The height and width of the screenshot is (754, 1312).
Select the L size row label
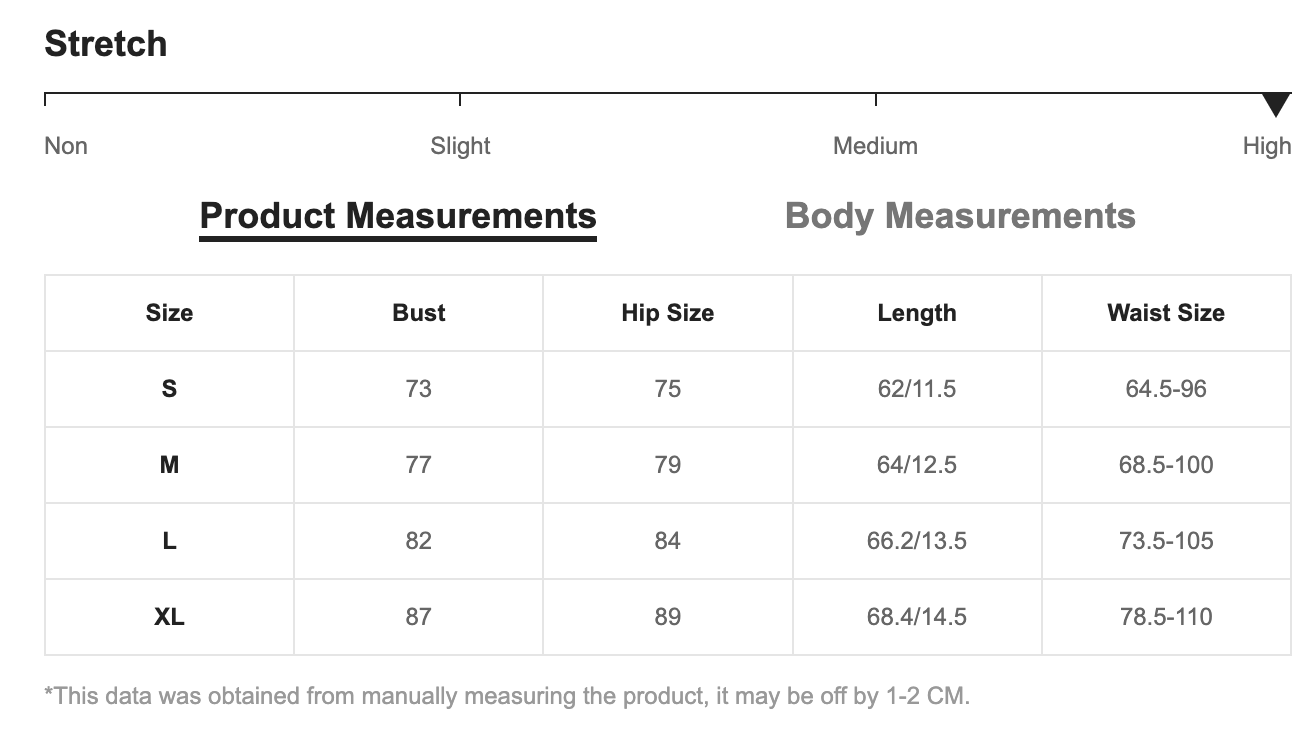click(169, 541)
